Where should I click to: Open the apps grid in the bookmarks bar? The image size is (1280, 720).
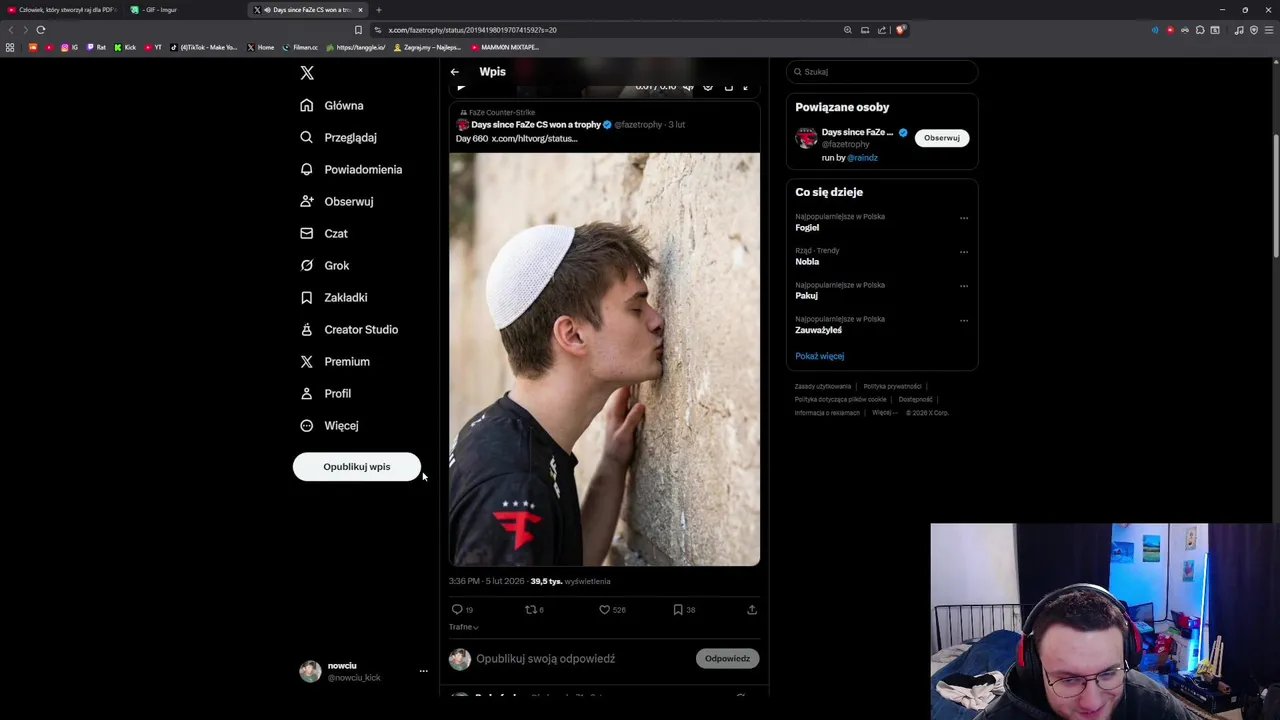click(10, 47)
